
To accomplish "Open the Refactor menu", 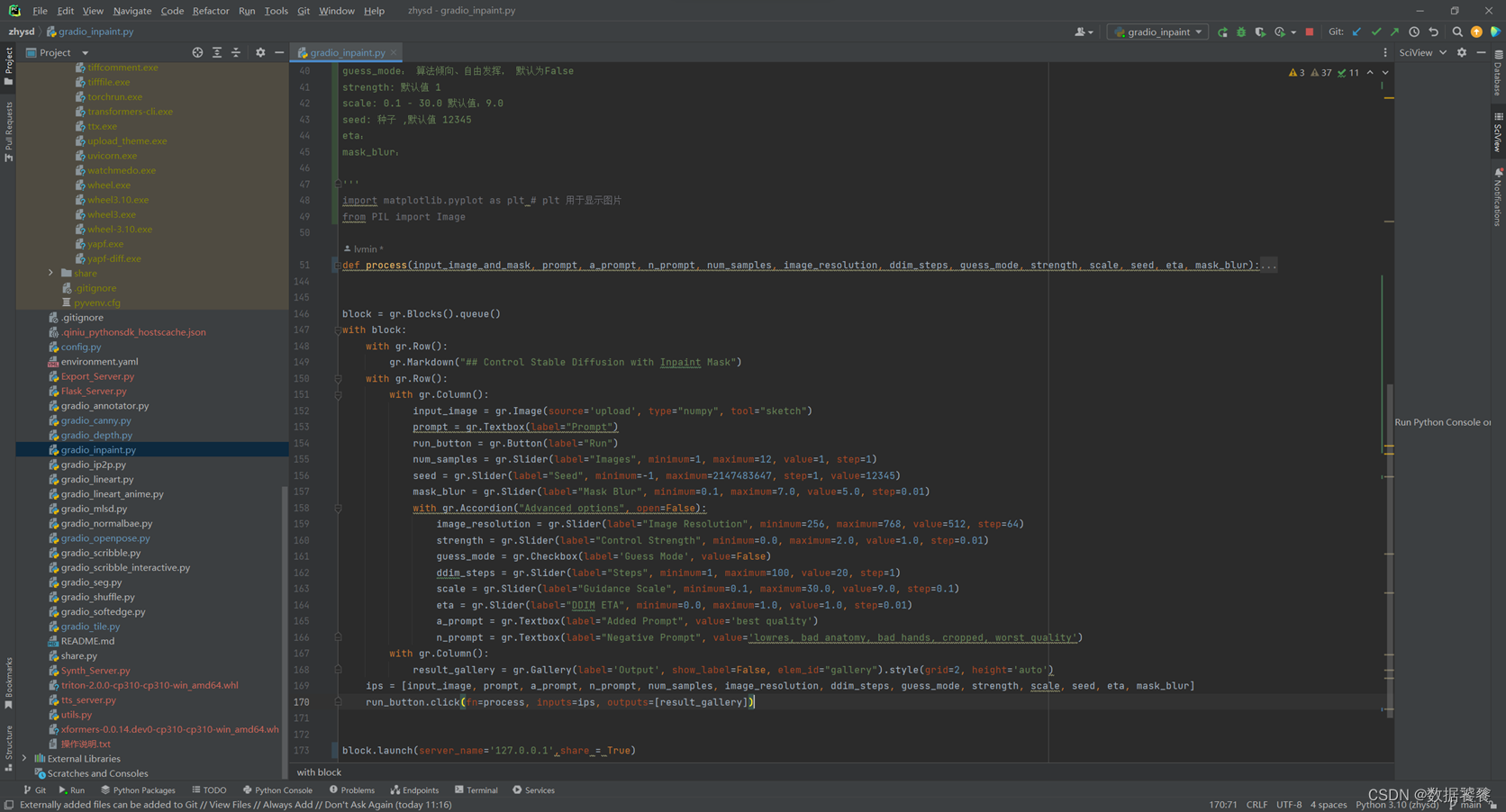I will [x=211, y=11].
